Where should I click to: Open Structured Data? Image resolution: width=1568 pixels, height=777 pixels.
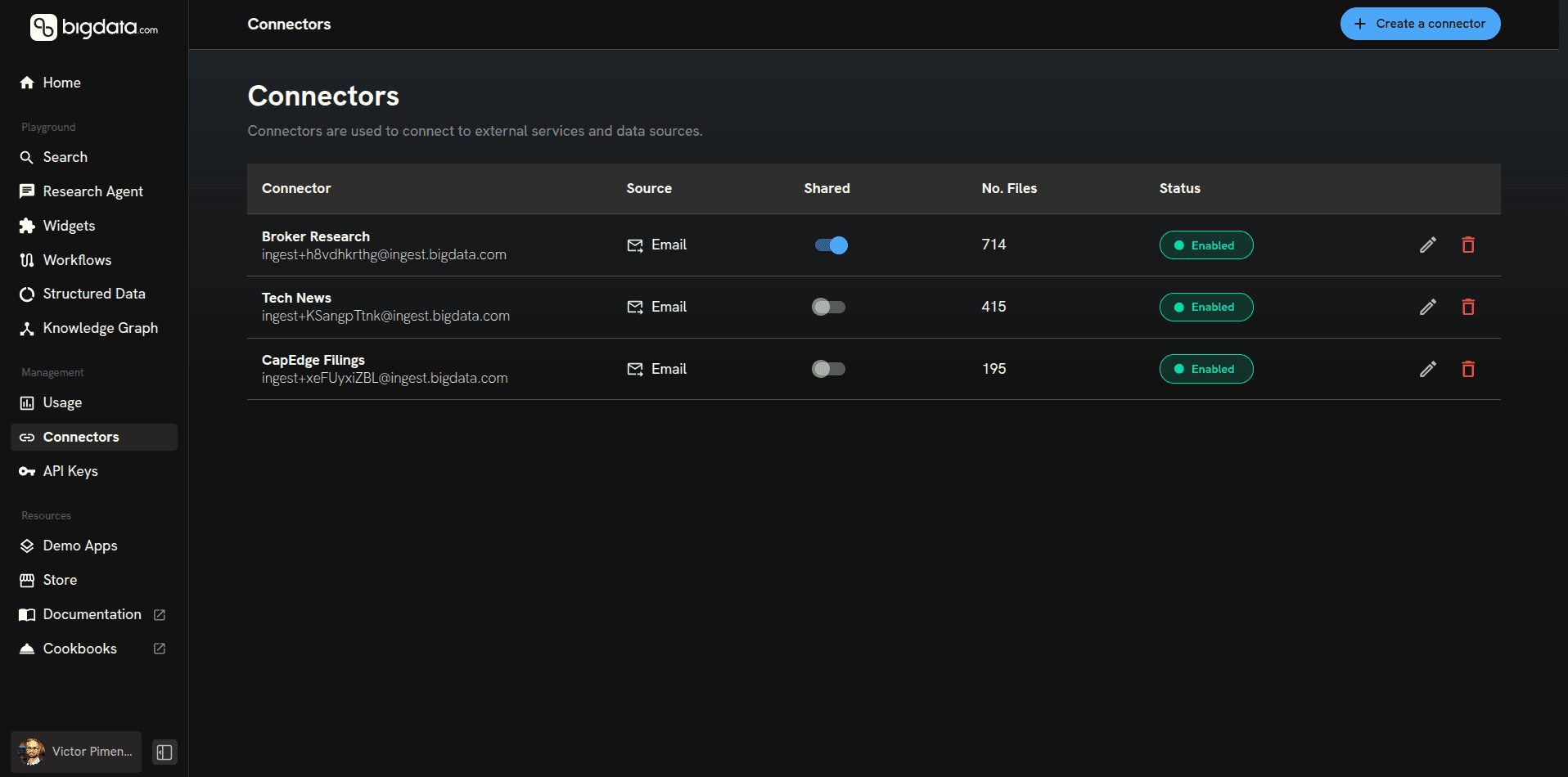[94, 294]
